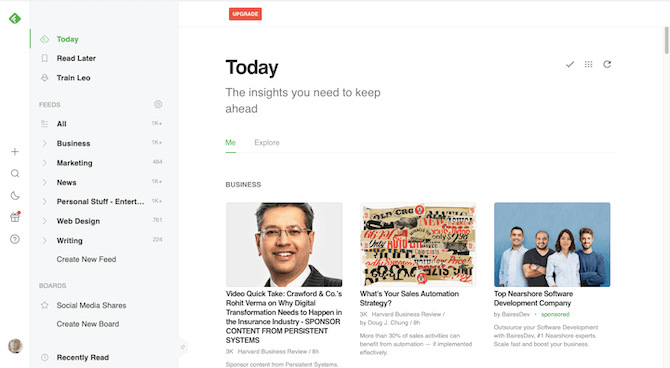This screenshot has height=368, width=670.
Task: Expand the Marketing feed folder
Action: click(x=44, y=163)
